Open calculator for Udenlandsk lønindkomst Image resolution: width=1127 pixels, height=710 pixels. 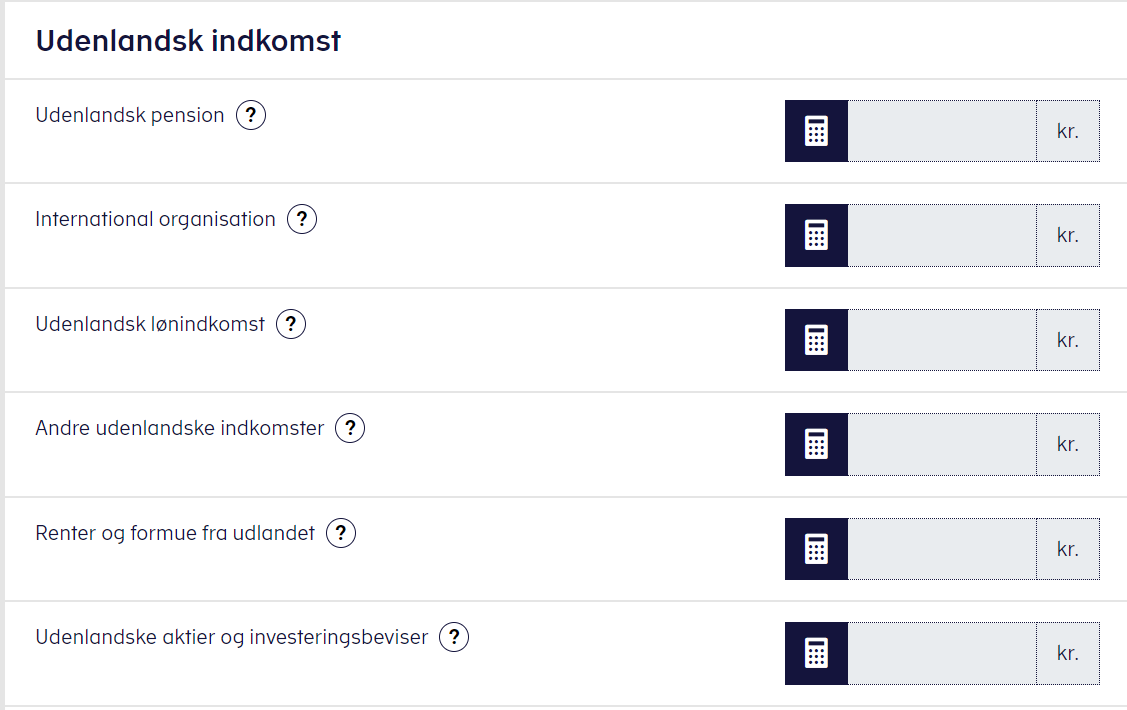[x=816, y=340]
